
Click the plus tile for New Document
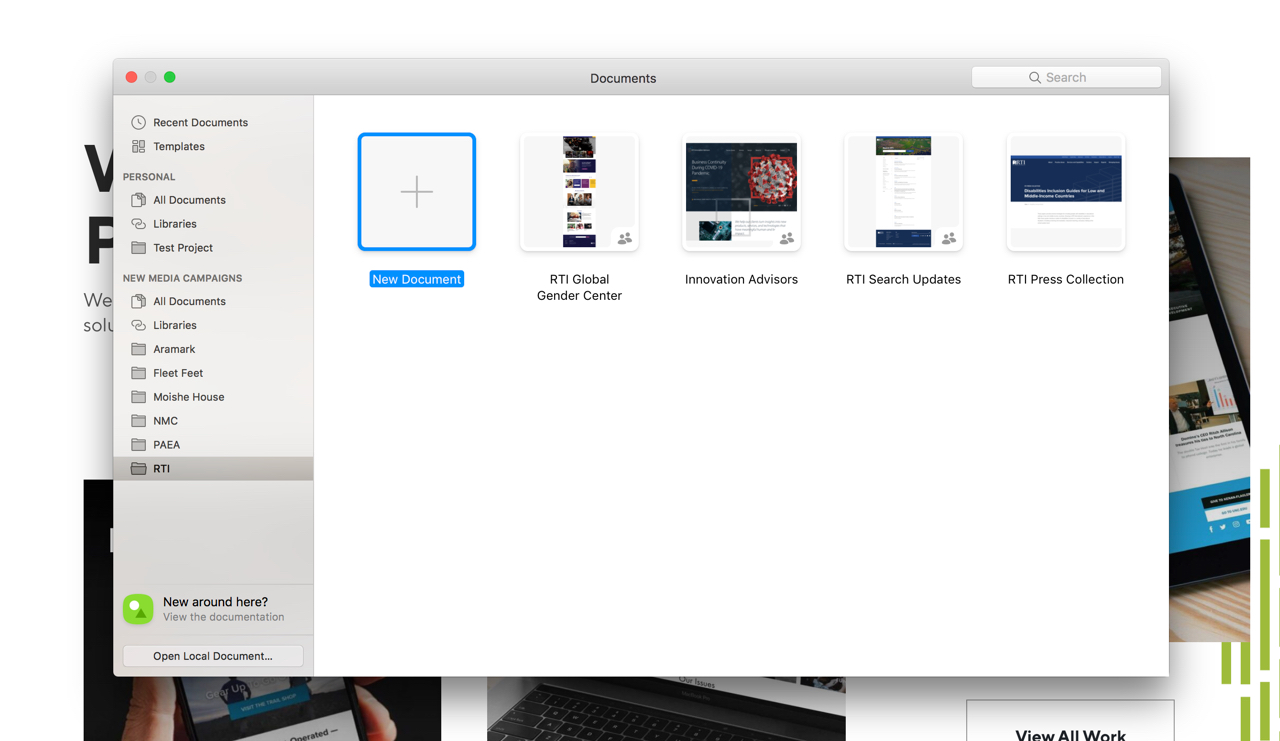tap(417, 192)
